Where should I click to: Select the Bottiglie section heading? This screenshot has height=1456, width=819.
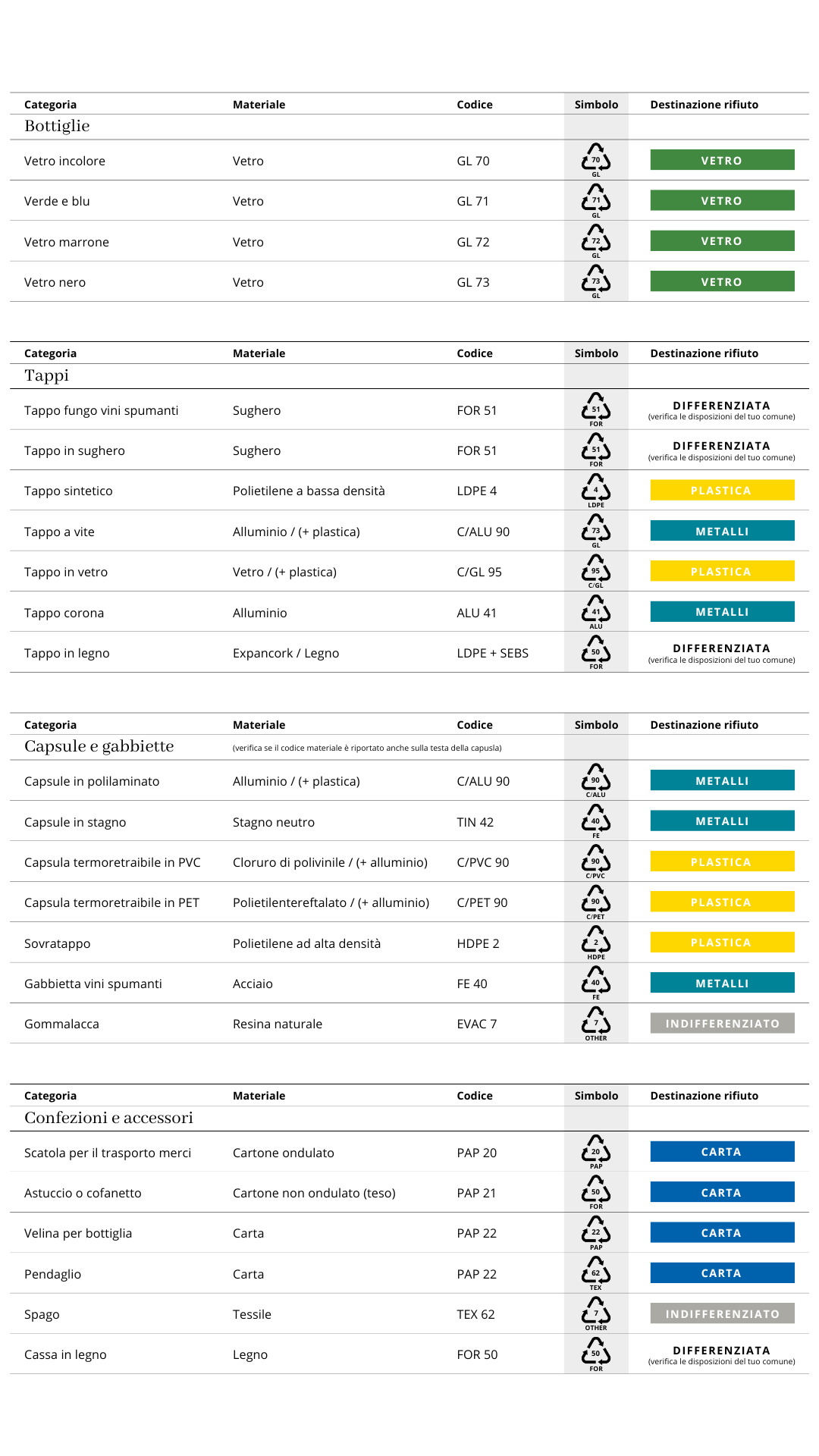[57, 126]
